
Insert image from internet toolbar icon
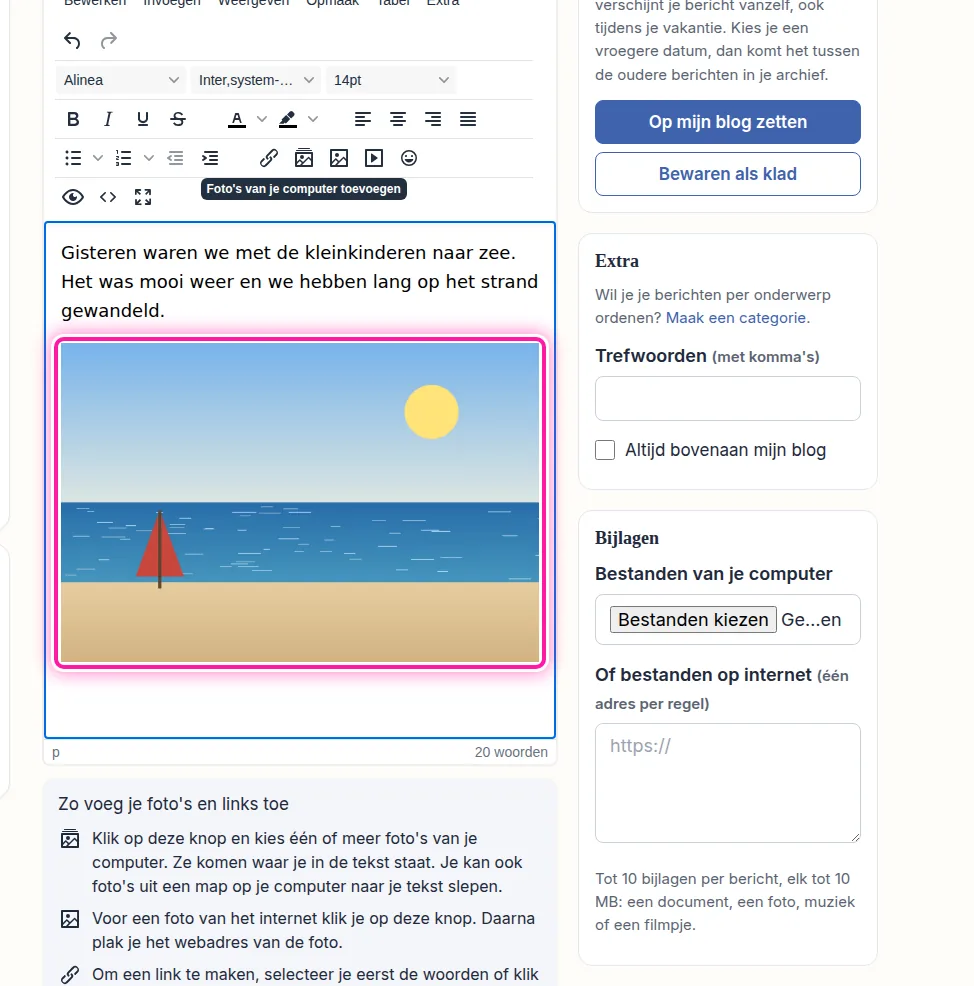coord(339,158)
